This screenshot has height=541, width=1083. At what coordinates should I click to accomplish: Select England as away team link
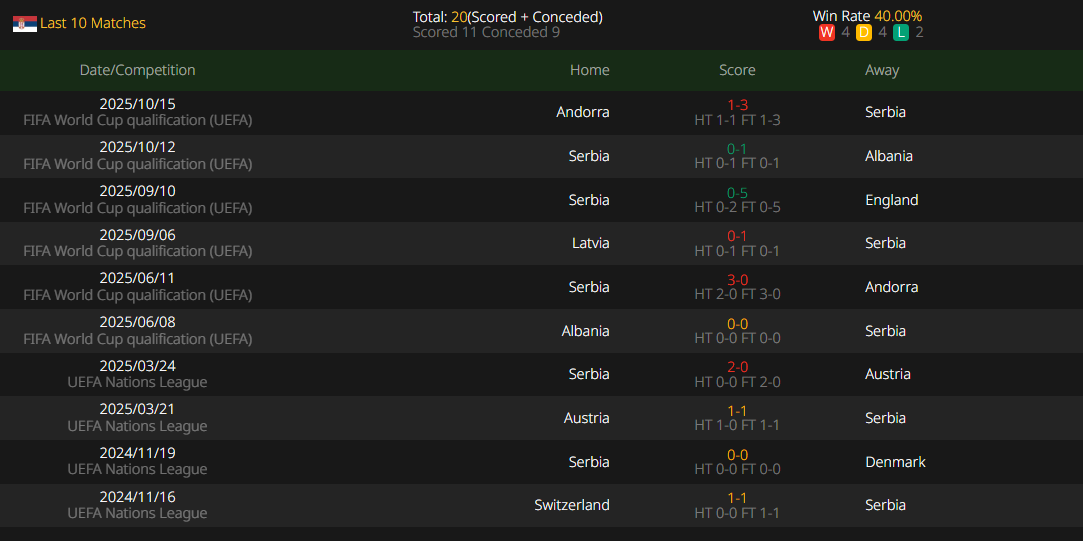pos(891,200)
